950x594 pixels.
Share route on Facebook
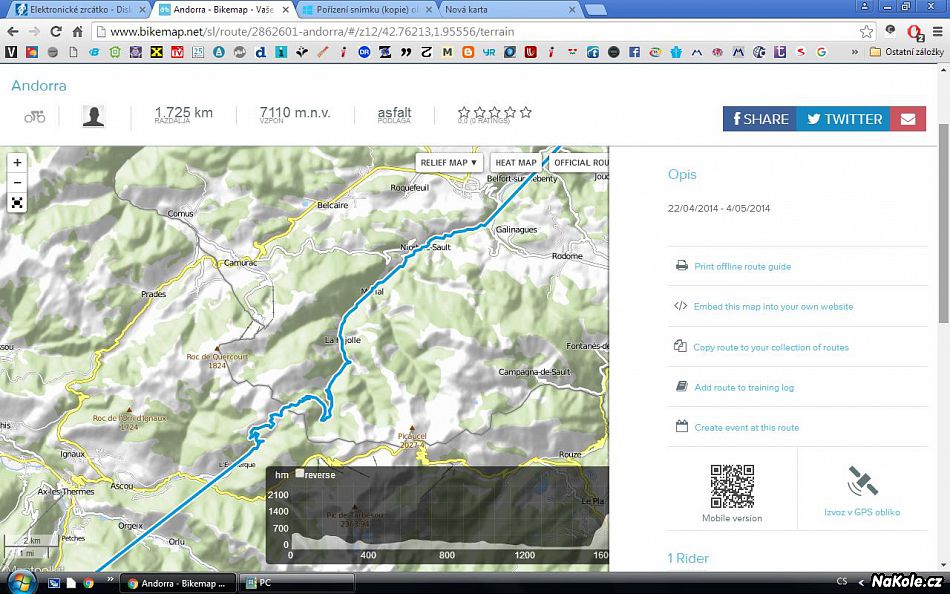[760, 119]
